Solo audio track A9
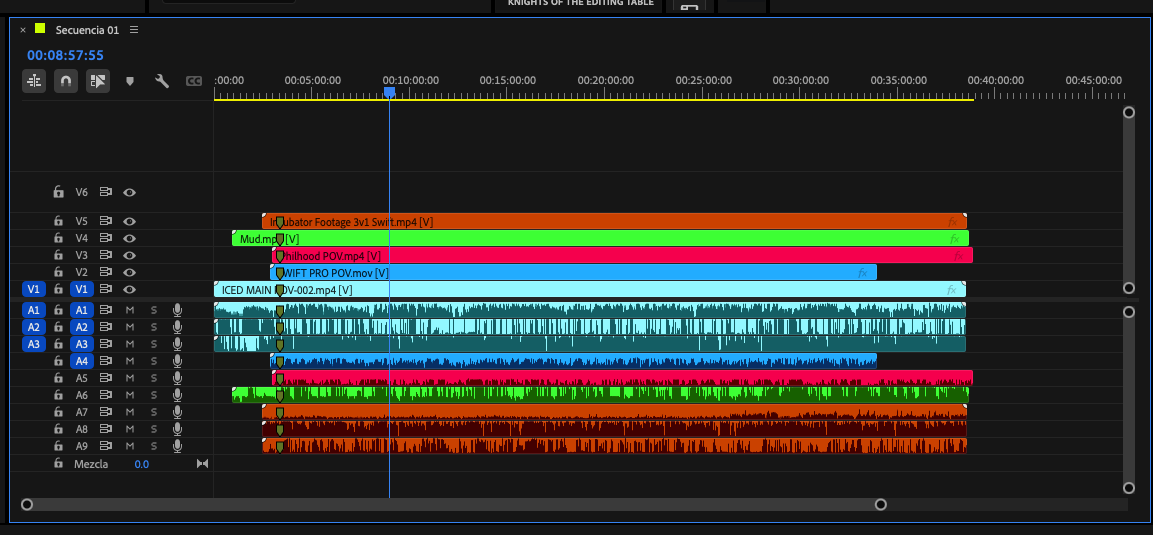The height and width of the screenshot is (535, 1153). [154, 446]
